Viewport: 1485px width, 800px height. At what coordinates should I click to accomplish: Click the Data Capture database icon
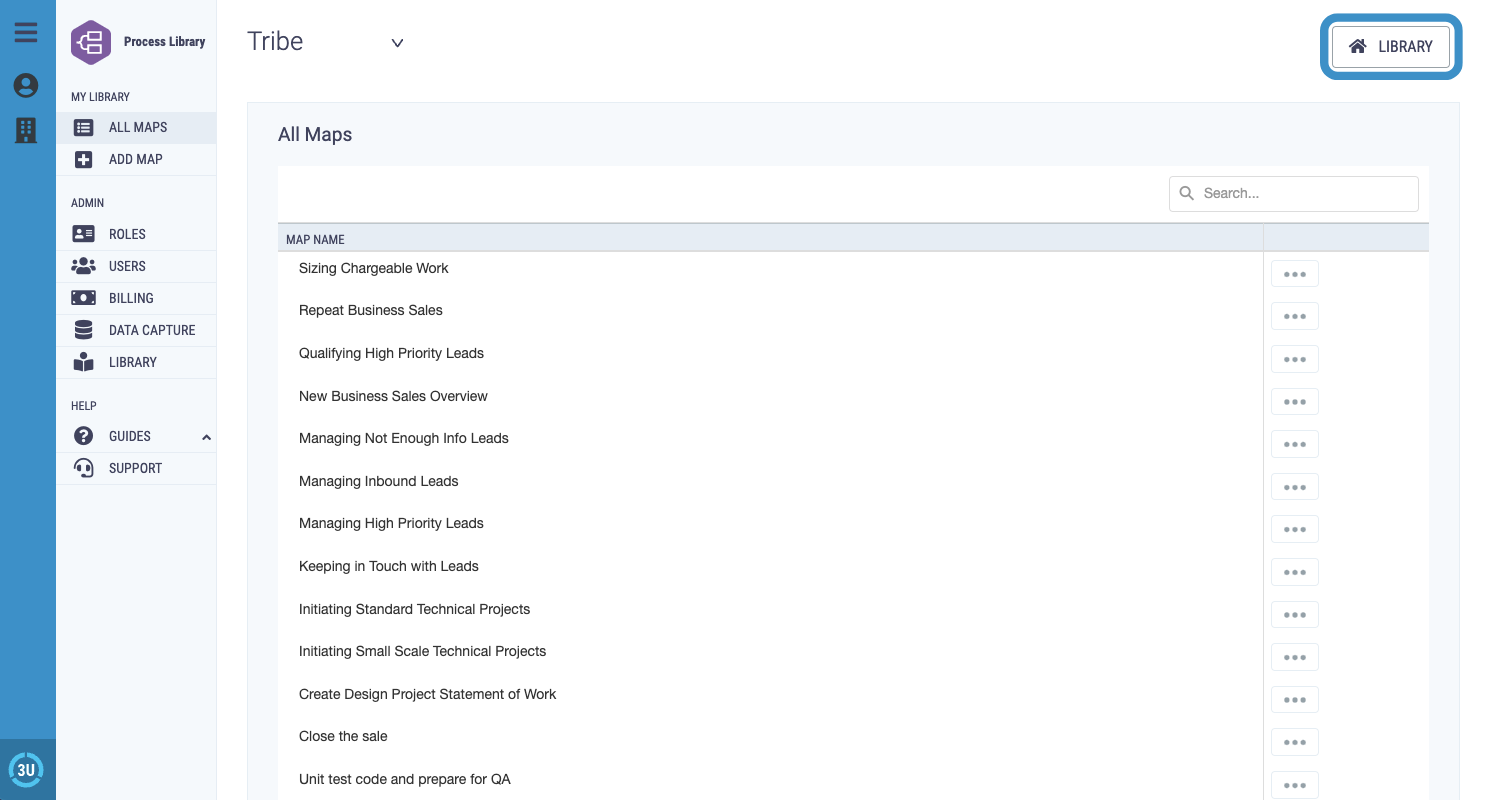click(x=84, y=330)
